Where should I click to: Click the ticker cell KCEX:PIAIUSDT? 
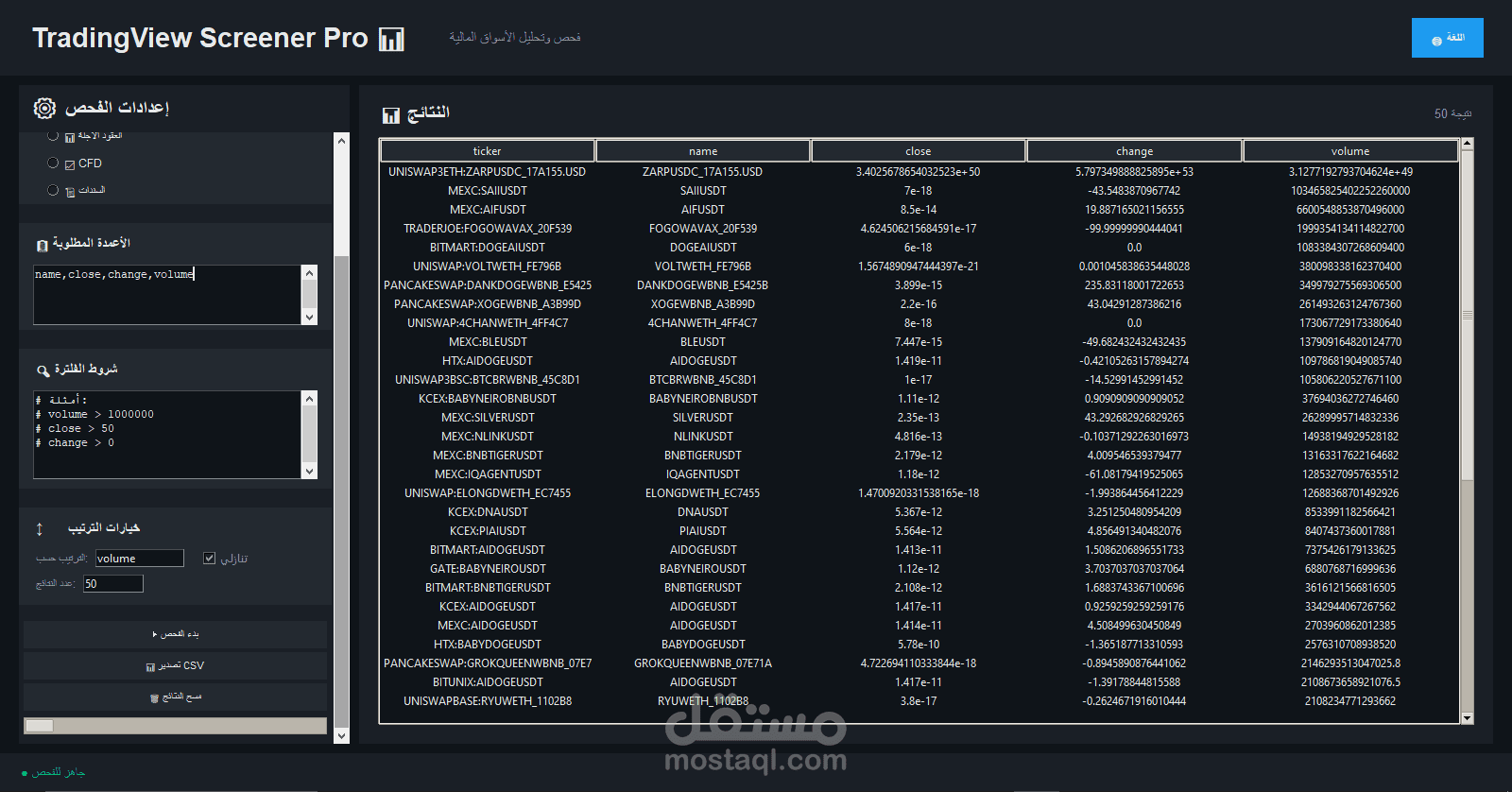(x=487, y=531)
